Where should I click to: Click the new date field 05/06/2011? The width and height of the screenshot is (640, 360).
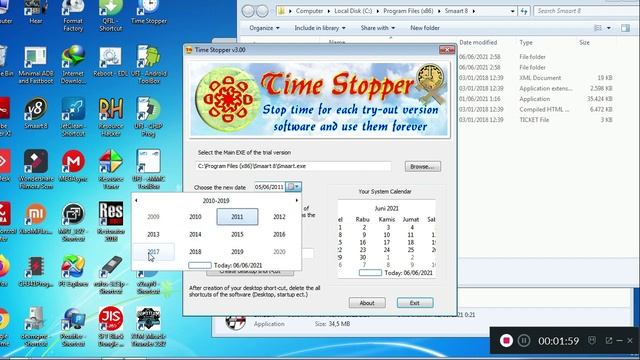tap(269, 187)
